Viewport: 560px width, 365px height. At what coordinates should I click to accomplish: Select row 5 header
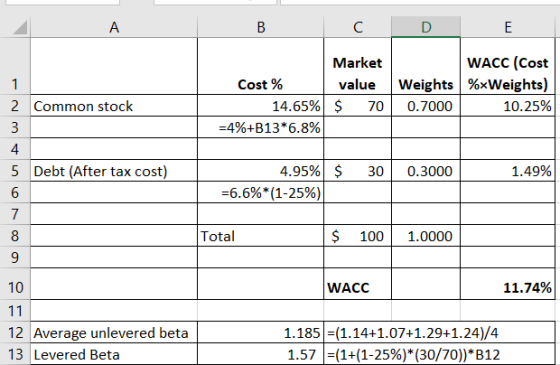[x=15, y=171]
